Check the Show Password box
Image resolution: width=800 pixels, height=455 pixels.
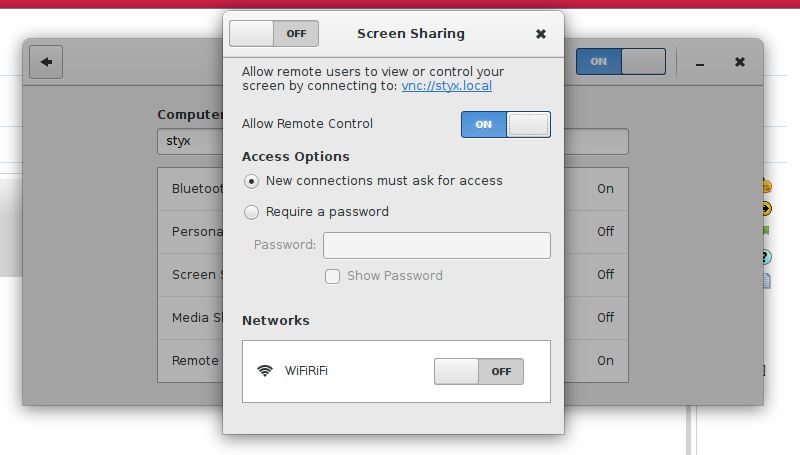click(332, 276)
